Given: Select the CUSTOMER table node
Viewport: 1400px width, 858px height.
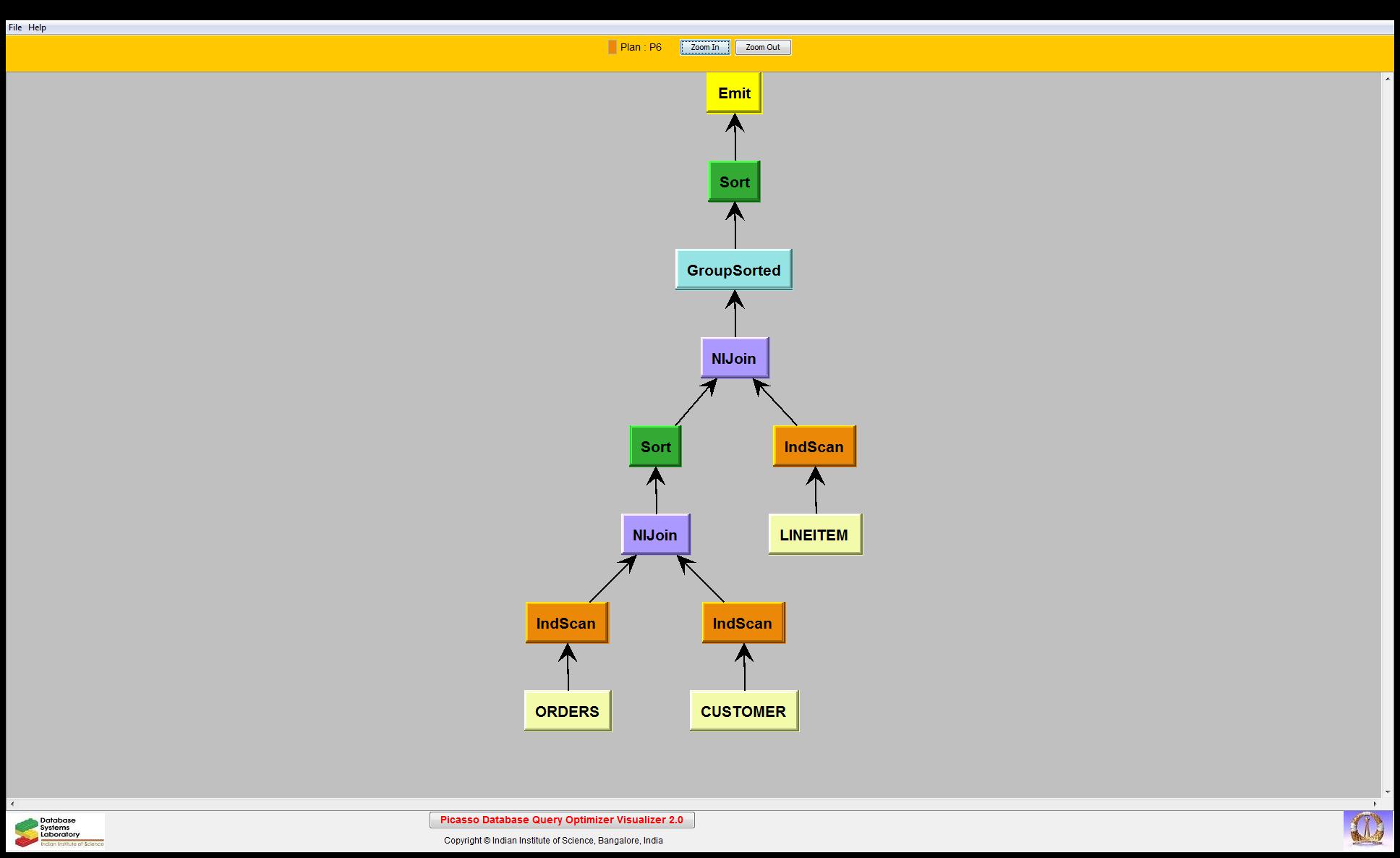Looking at the screenshot, I should [743, 711].
